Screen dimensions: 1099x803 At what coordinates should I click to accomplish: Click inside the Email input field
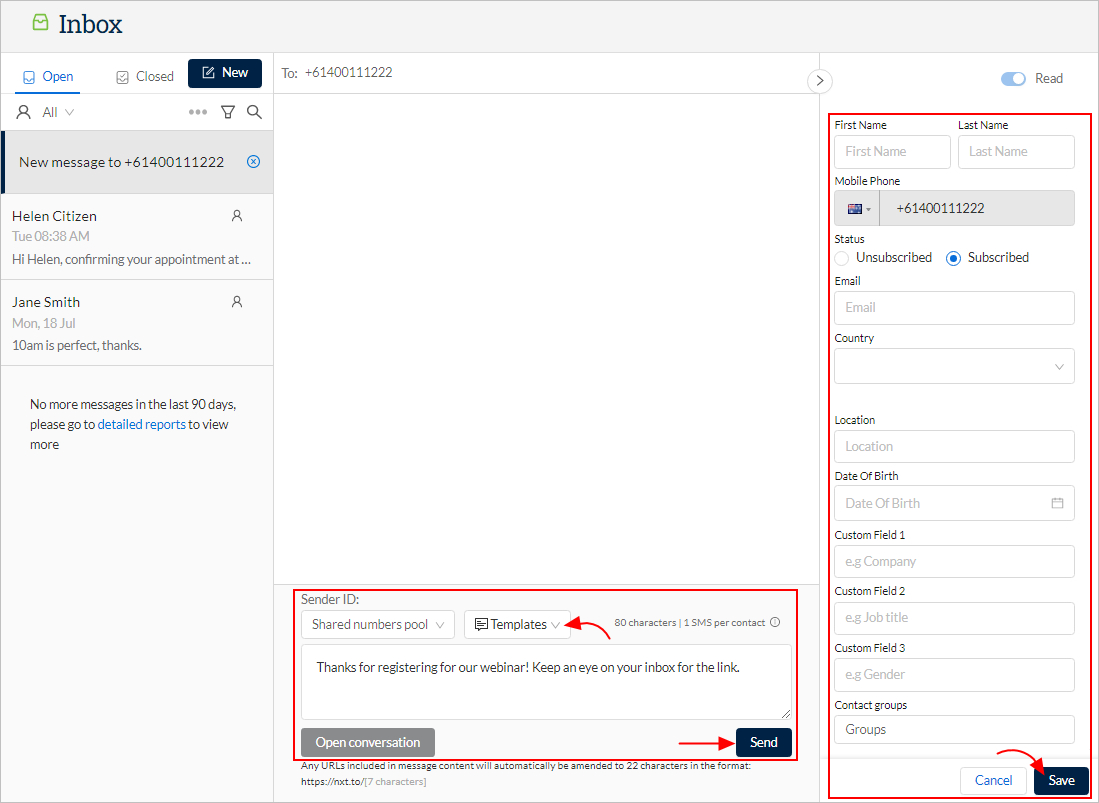[x=953, y=308]
